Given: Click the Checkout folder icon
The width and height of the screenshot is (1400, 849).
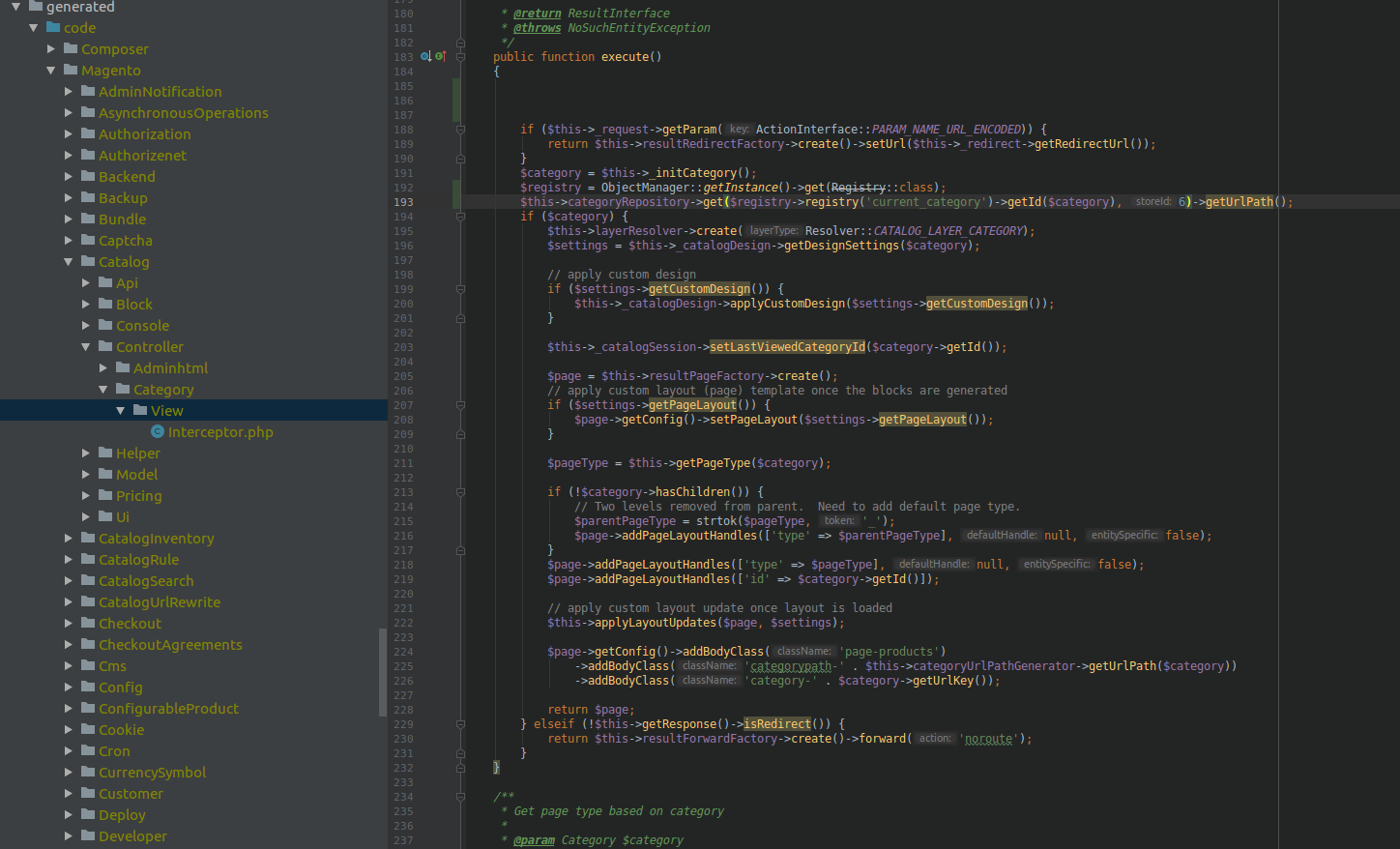Looking at the screenshot, I should (x=88, y=623).
